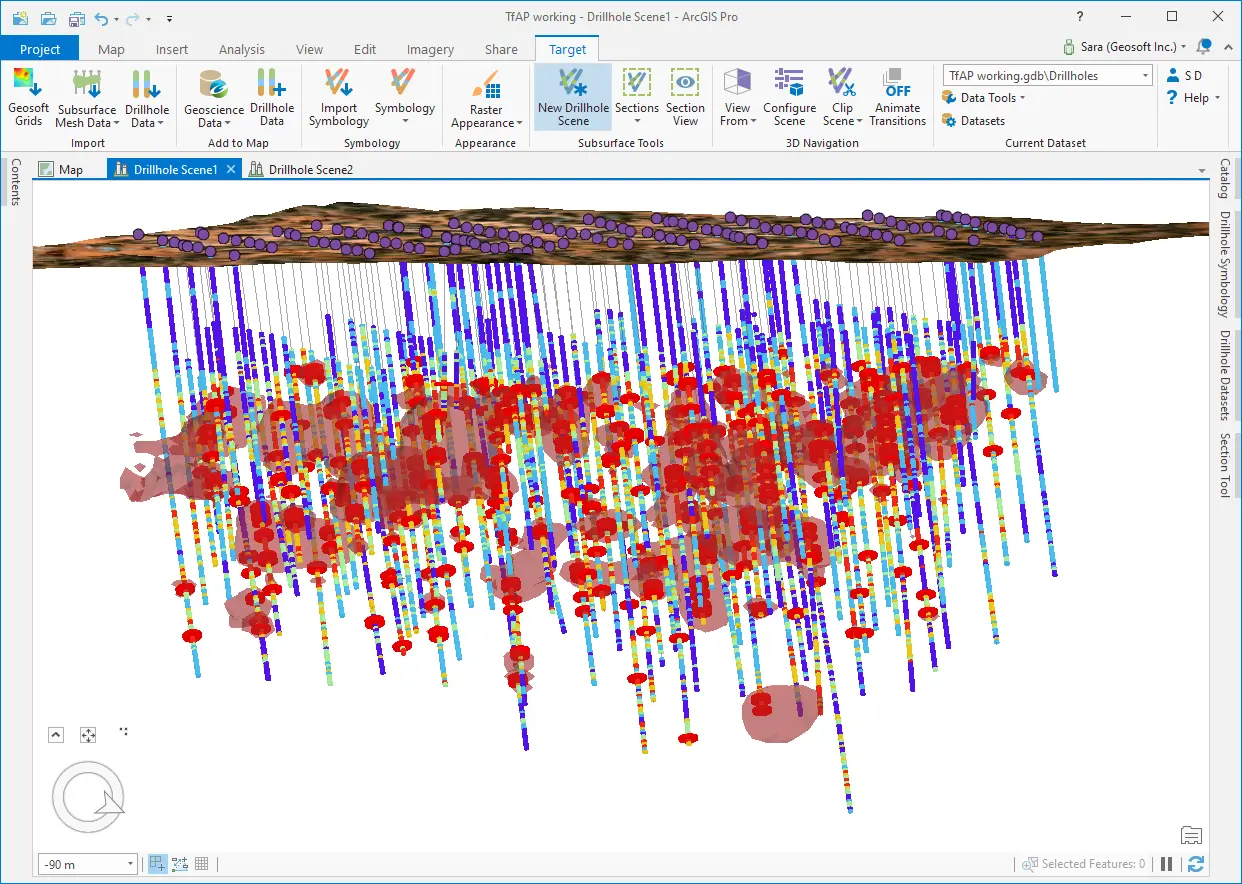Screen dimensions: 1242x884
Task: Click the Undo arrow icon
Action: (x=101, y=18)
